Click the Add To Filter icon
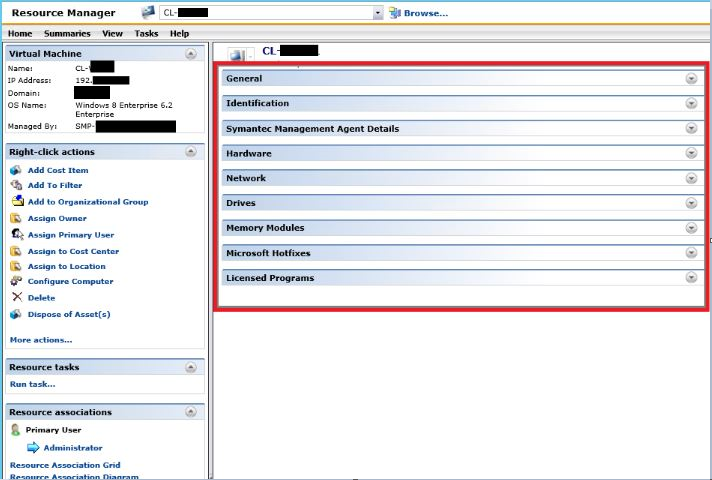 coord(16,185)
